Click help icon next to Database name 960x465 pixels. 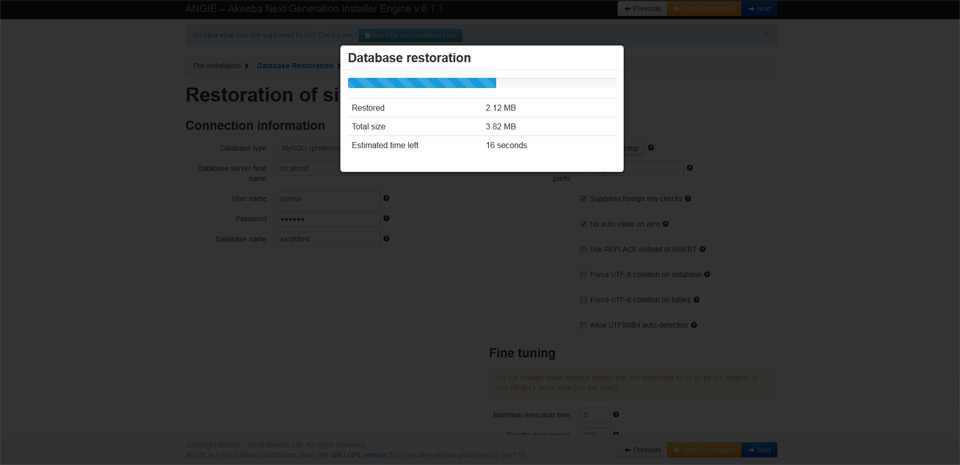(386, 239)
